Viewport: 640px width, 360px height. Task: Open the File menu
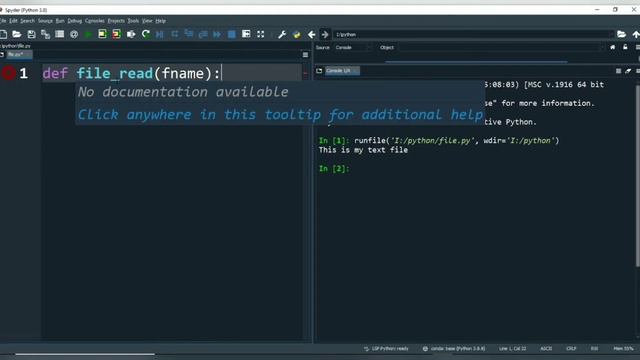(x=3, y=21)
